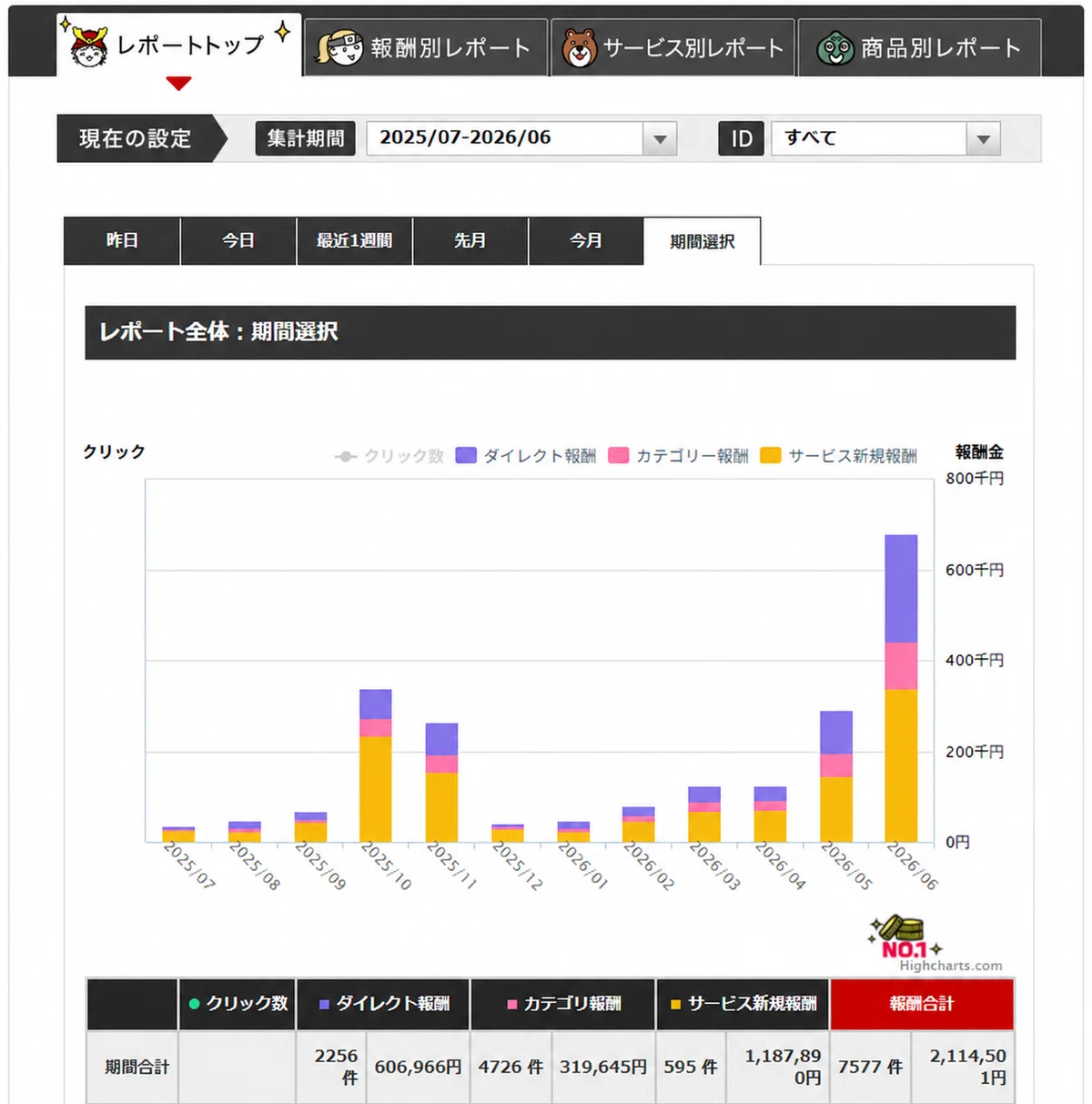The image size is (1092, 1104).
Task: Click the クリック数 table header
Action: [238, 1004]
